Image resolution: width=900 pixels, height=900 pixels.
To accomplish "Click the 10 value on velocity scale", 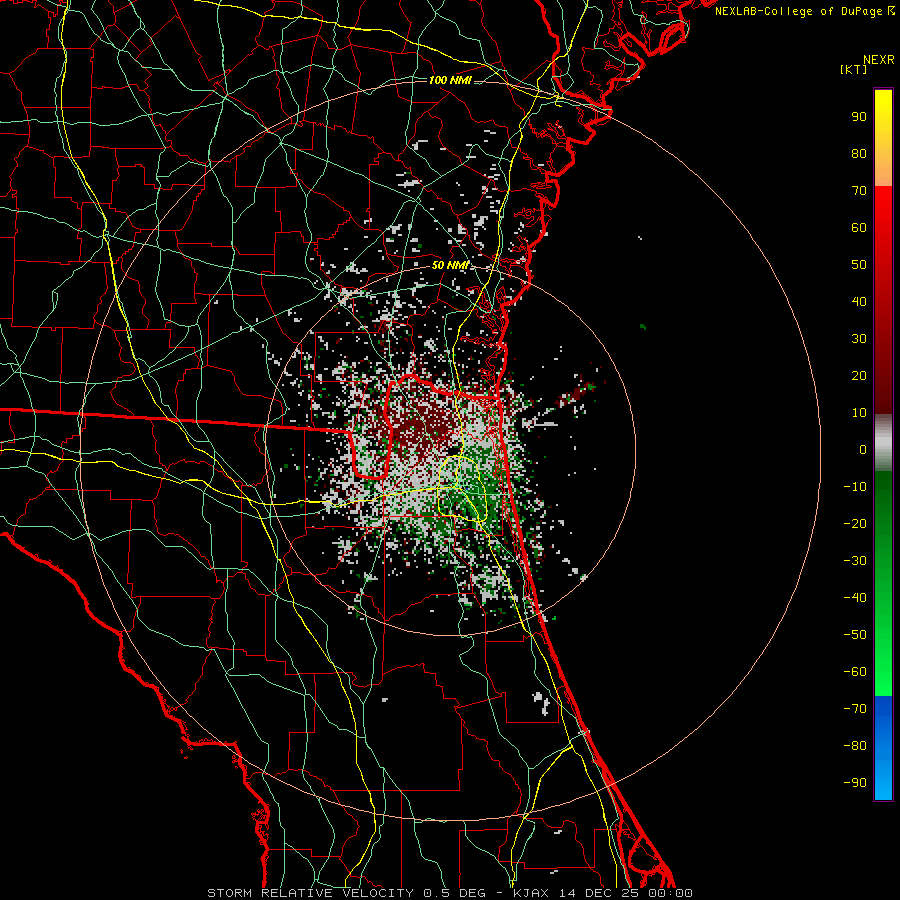I will click(x=859, y=413).
